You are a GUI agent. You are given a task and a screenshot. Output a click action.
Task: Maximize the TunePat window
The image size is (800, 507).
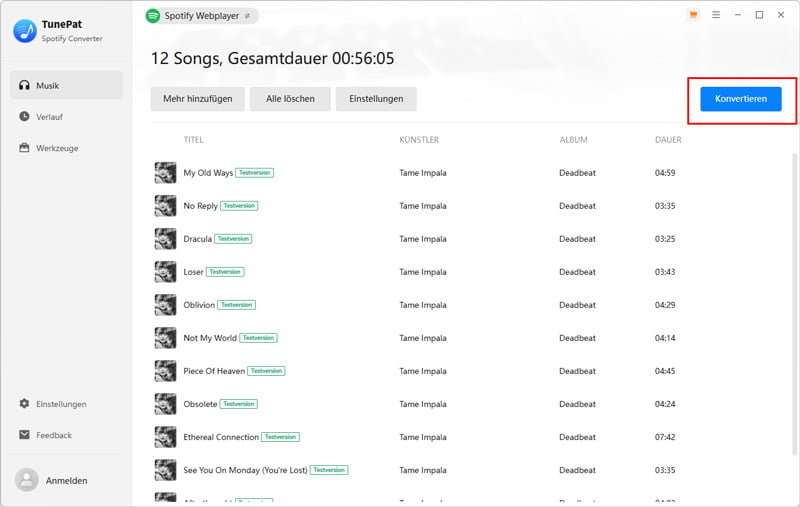(x=759, y=15)
